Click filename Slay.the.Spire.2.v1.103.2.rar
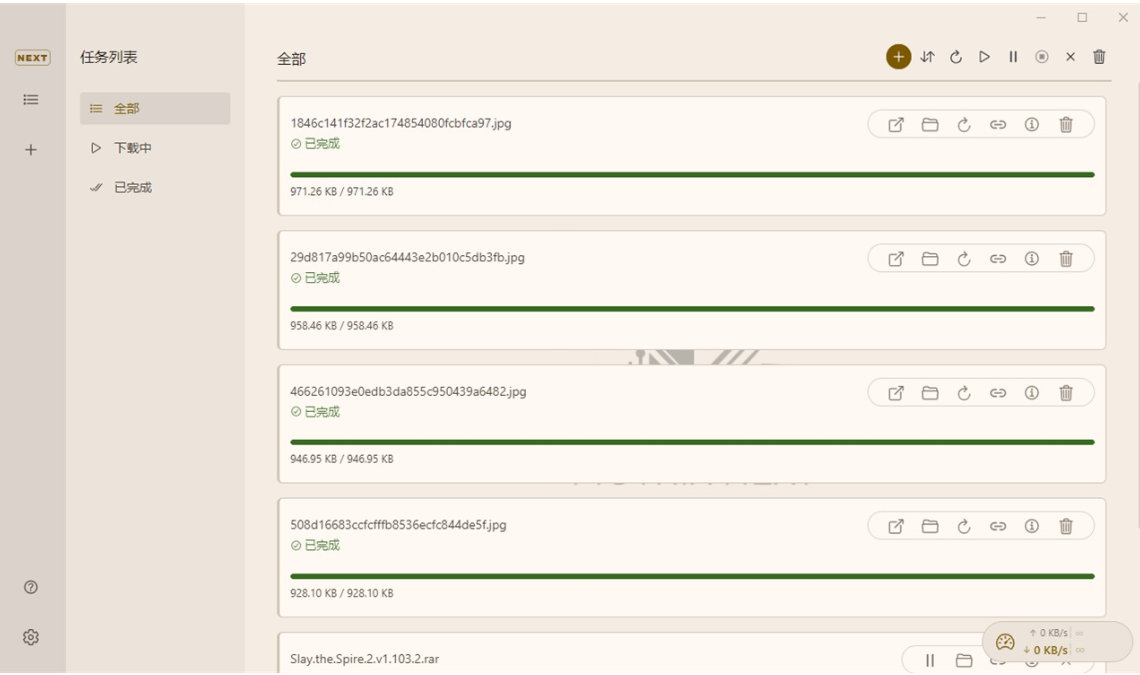The width and height of the screenshot is (1140, 675). point(364,659)
